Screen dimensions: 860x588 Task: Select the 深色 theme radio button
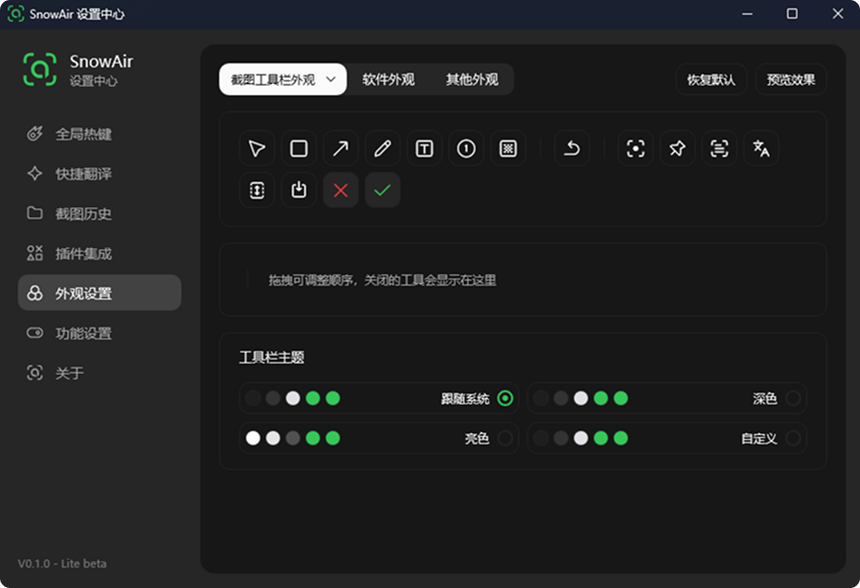793,398
